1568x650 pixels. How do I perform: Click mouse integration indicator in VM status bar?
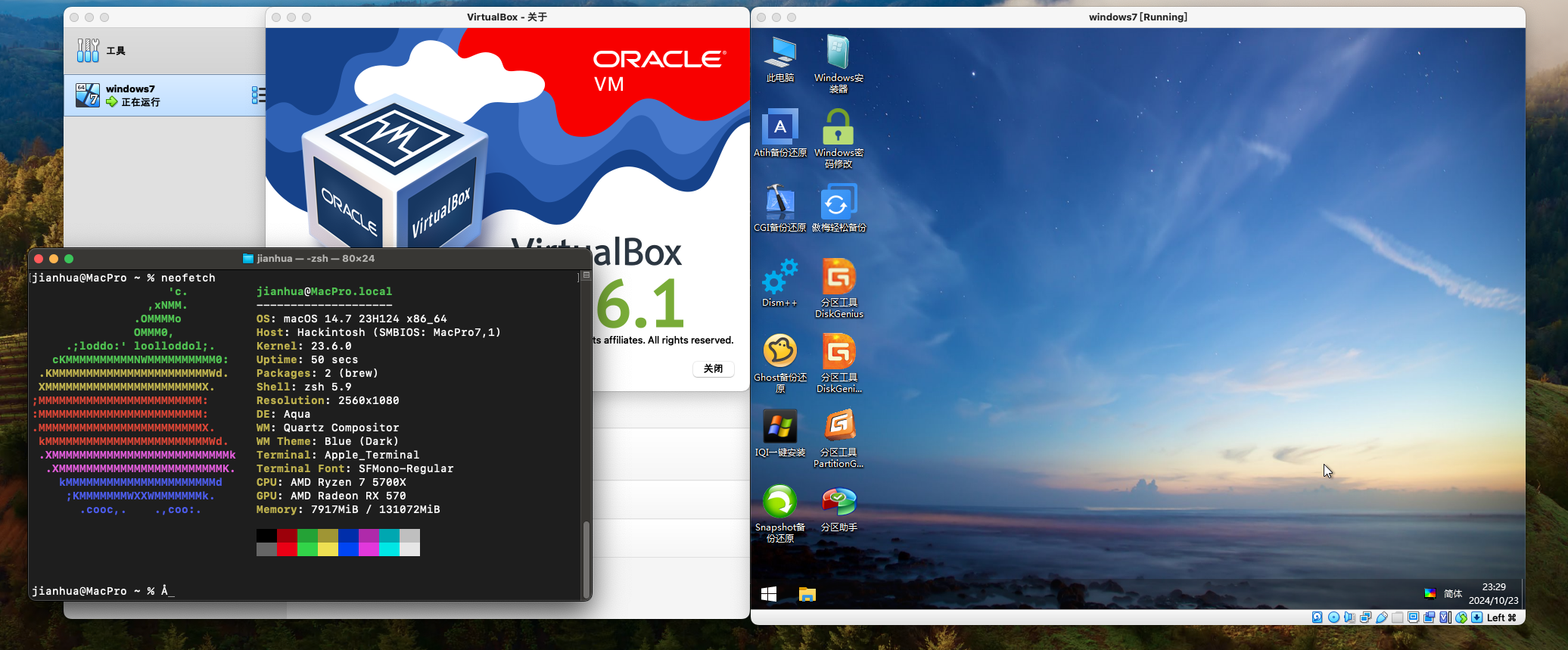(1461, 617)
